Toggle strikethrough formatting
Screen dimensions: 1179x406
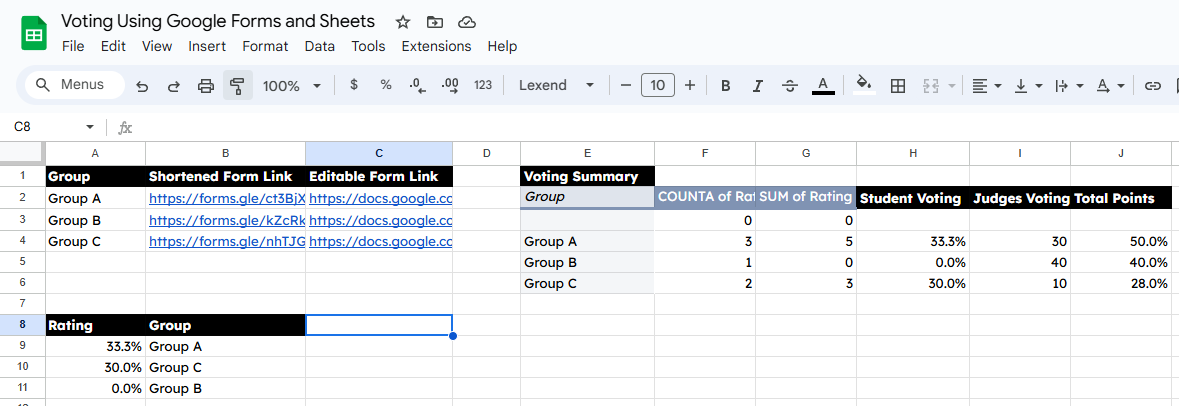(790, 86)
